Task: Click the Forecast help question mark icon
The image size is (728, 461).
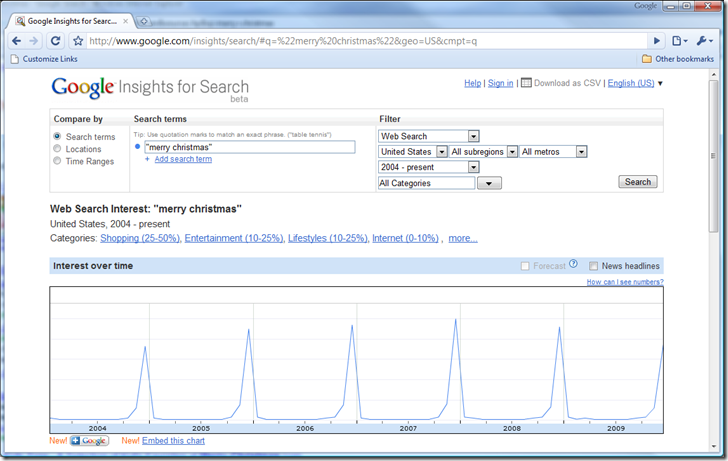Action: click(573, 264)
